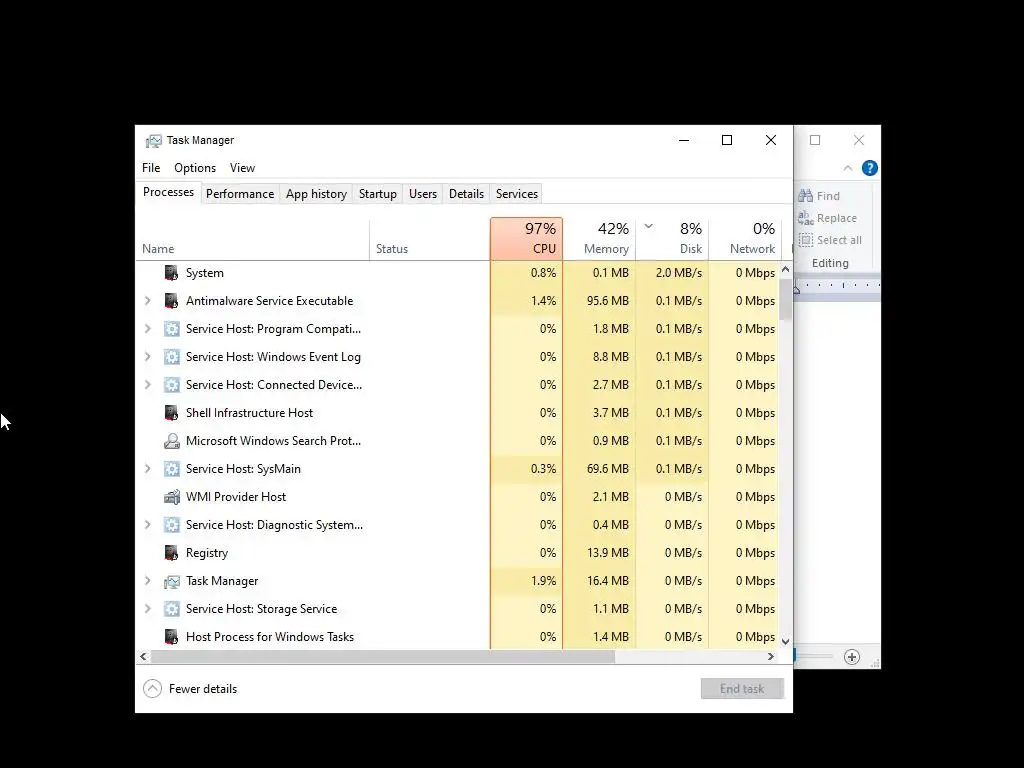Image resolution: width=1024 pixels, height=768 pixels.
Task: Expand the Antimalware Service Executable row
Action: pyautogui.click(x=148, y=301)
